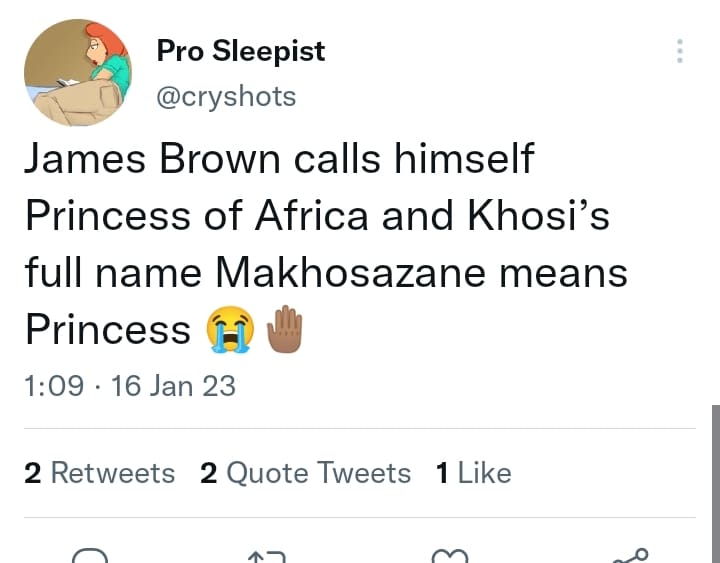
Task: Open the three-dot tweet options menu
Action: (680, 51)
